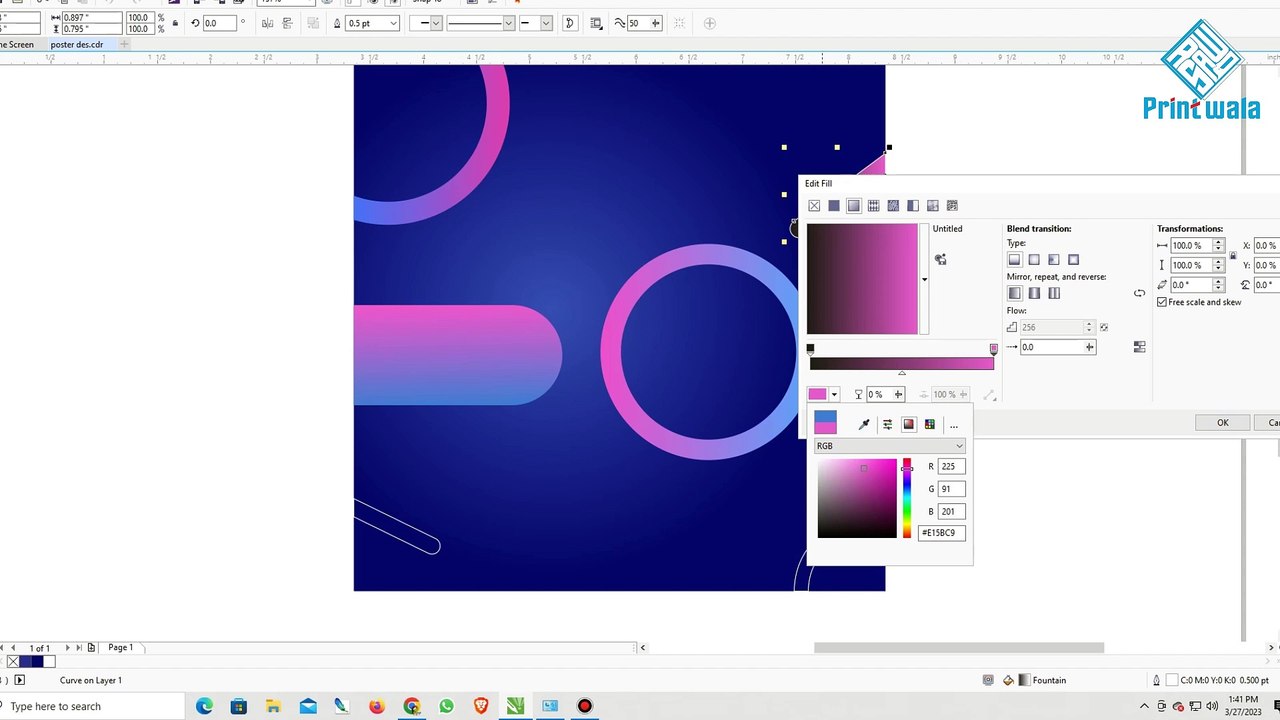Open color palettes view in color popup
The width and height of the screenshot is (1280, 720).
930,425
